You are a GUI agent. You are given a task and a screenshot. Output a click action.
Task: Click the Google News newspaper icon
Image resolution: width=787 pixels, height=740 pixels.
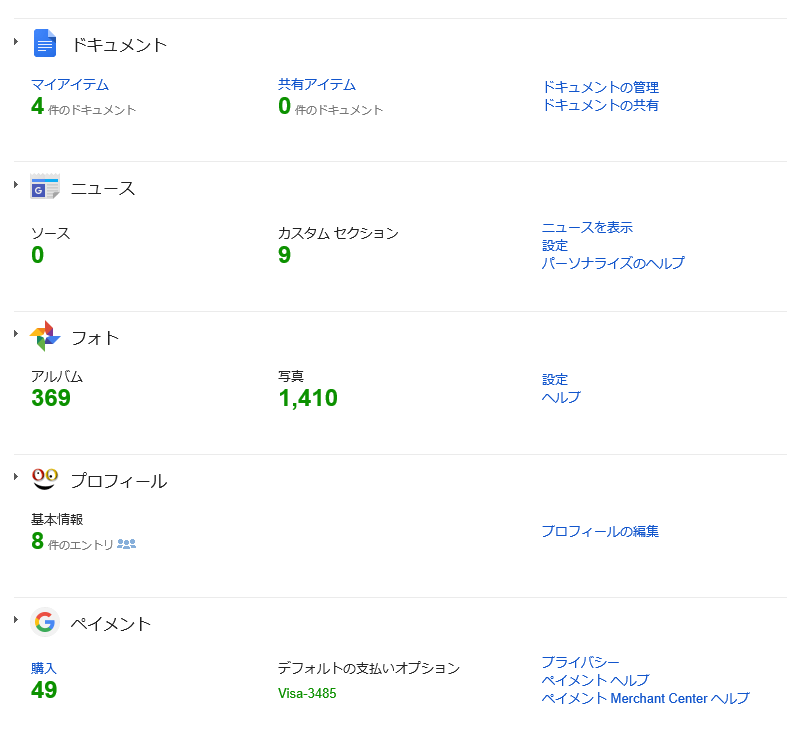coord(45,187)
